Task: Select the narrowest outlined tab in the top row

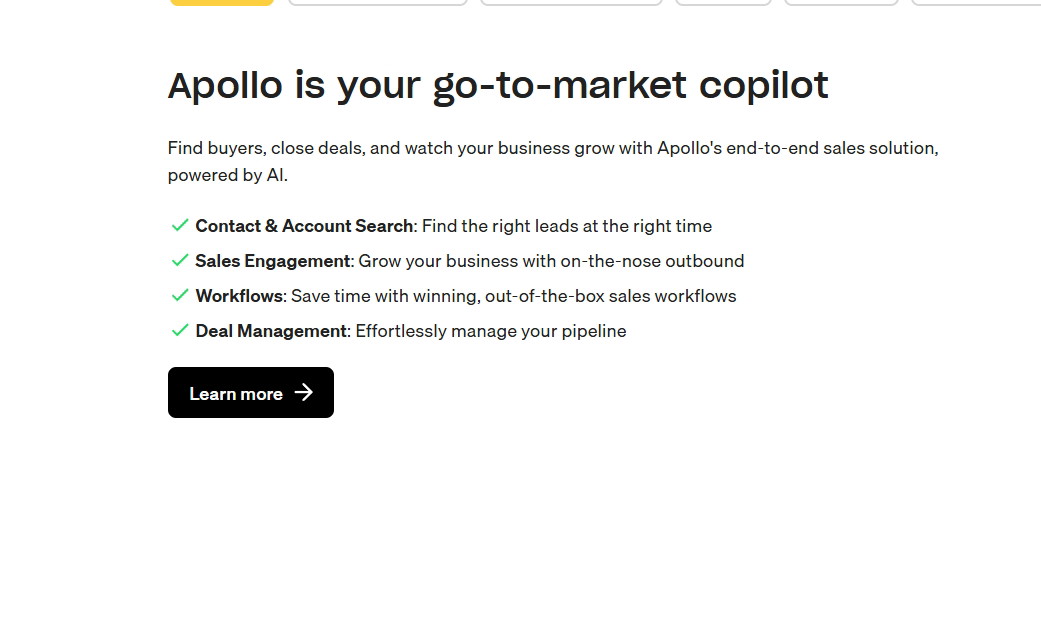Action: pyautogui.click(x=723, y=2)
